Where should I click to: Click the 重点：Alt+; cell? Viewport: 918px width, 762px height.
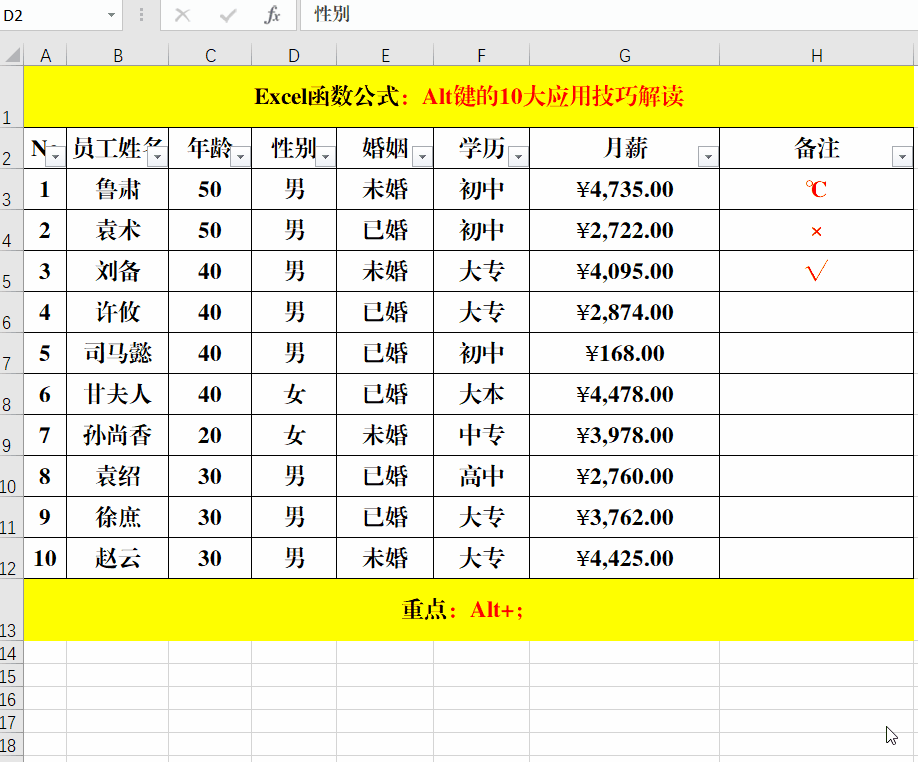pos(468,610)
